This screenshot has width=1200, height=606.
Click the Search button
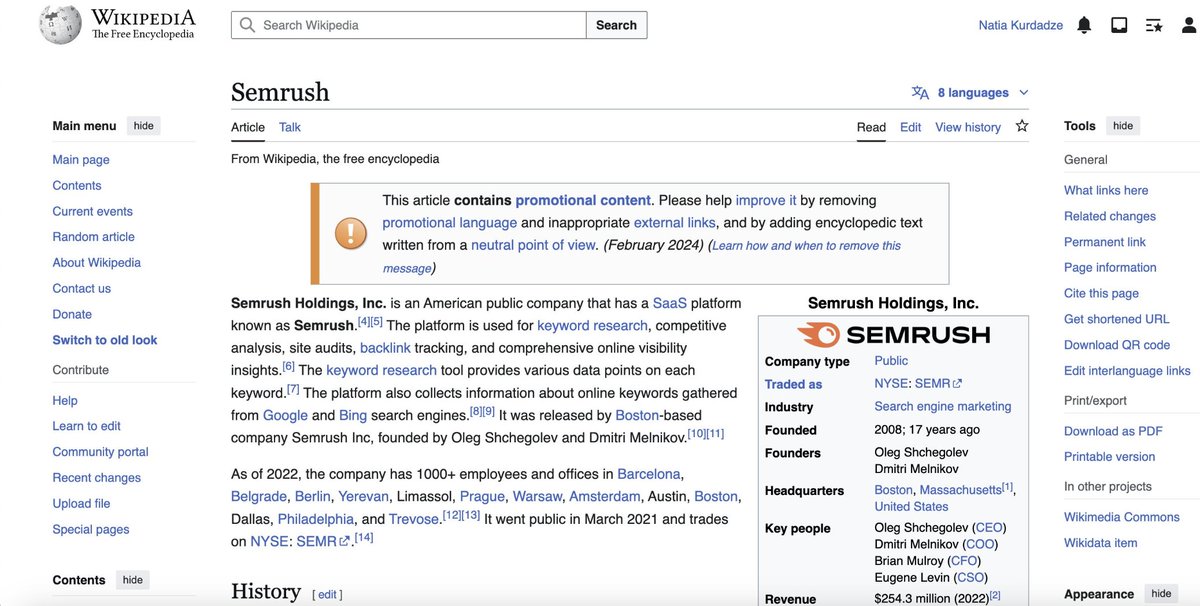coord(616,25)
